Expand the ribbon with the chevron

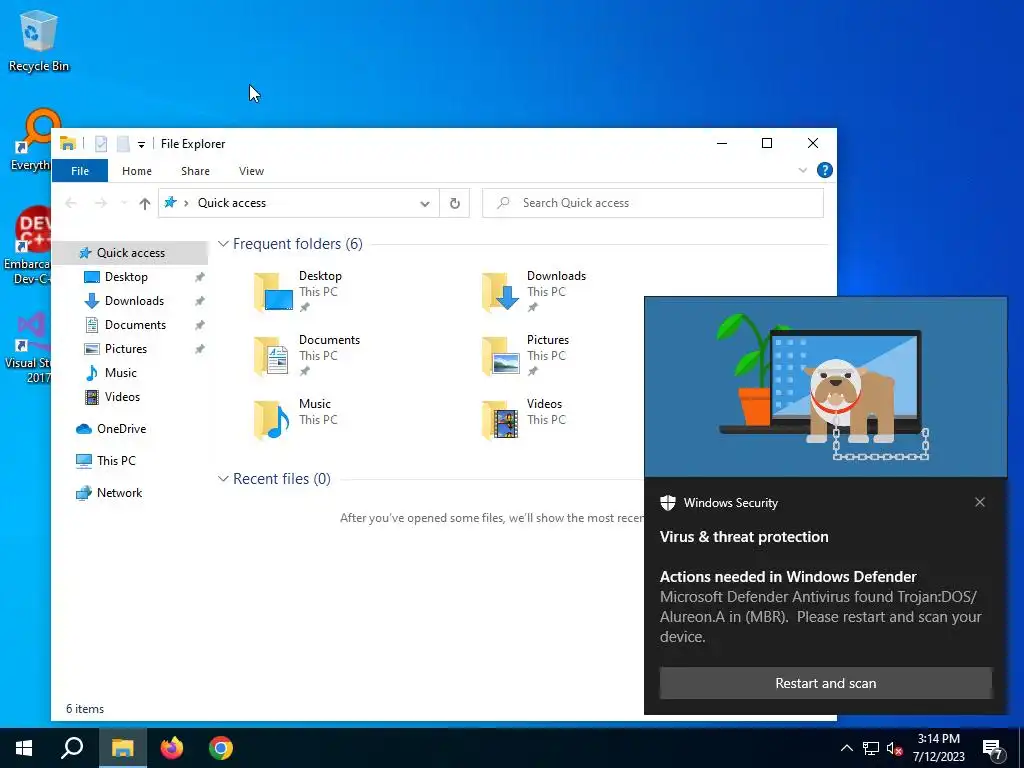[803, 170]
